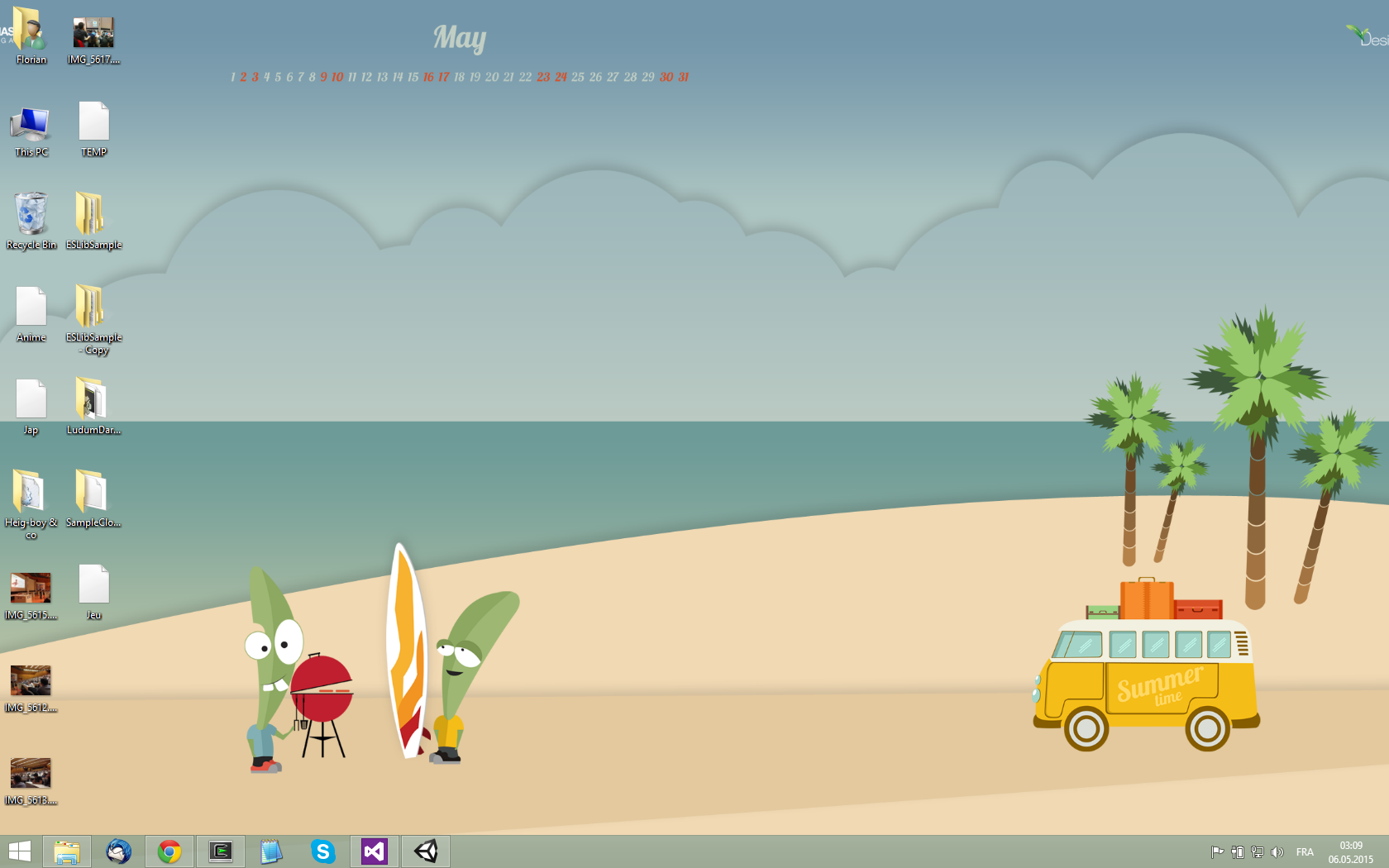The image size is (1389, 868).
Task: Select the This PC desktop icon
Action: (31, 124)
